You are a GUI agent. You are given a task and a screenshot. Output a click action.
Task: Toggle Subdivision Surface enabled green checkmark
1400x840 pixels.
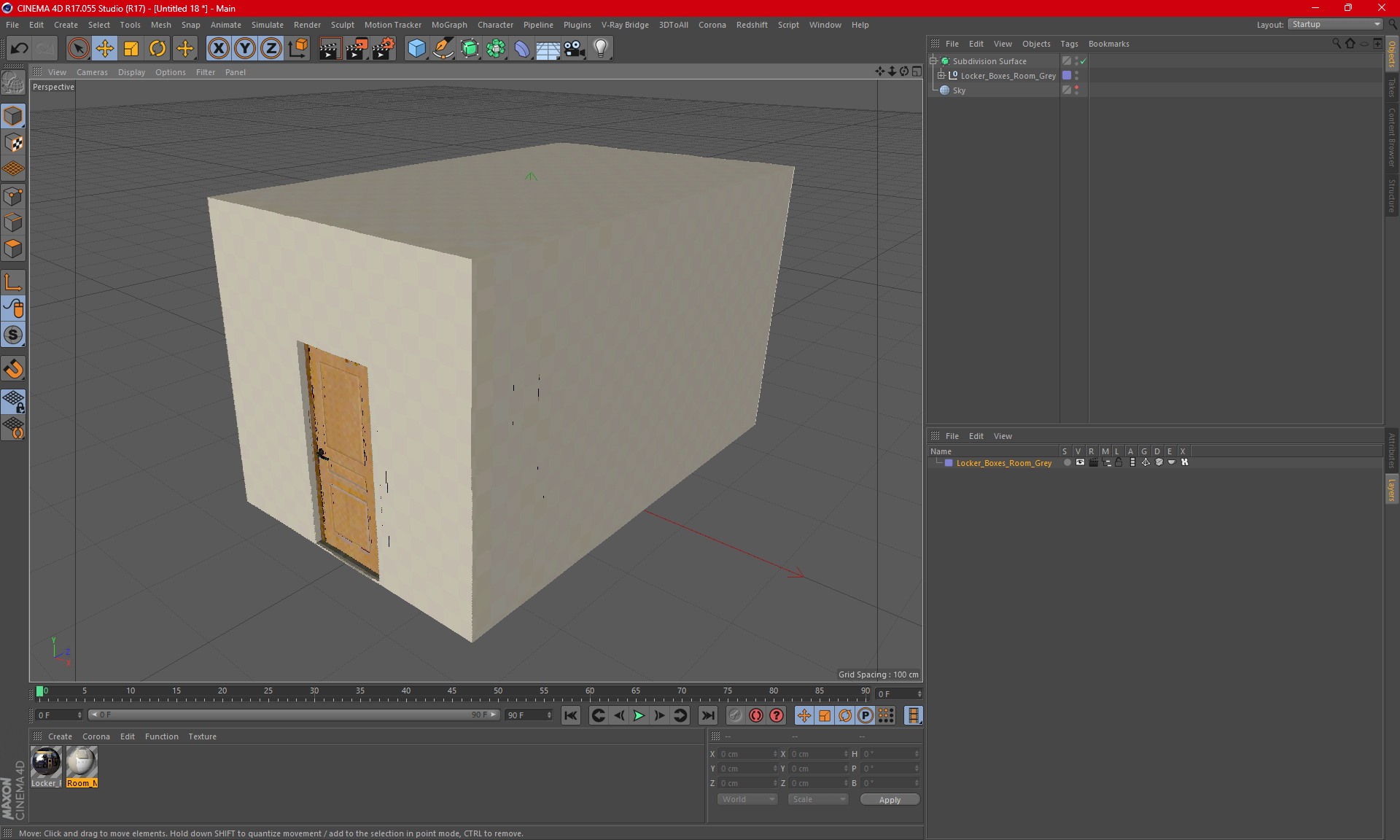point(1084,61)
